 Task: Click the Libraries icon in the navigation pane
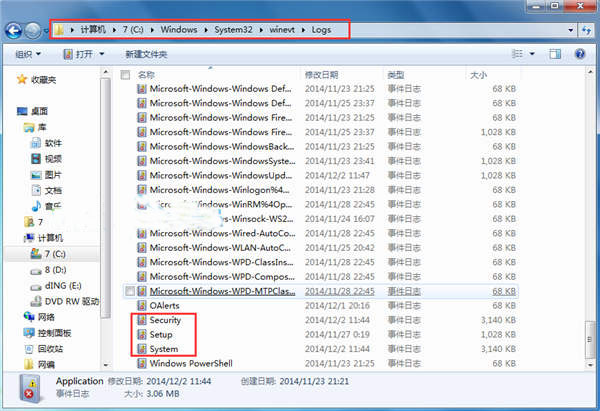[x=29, y=127]
